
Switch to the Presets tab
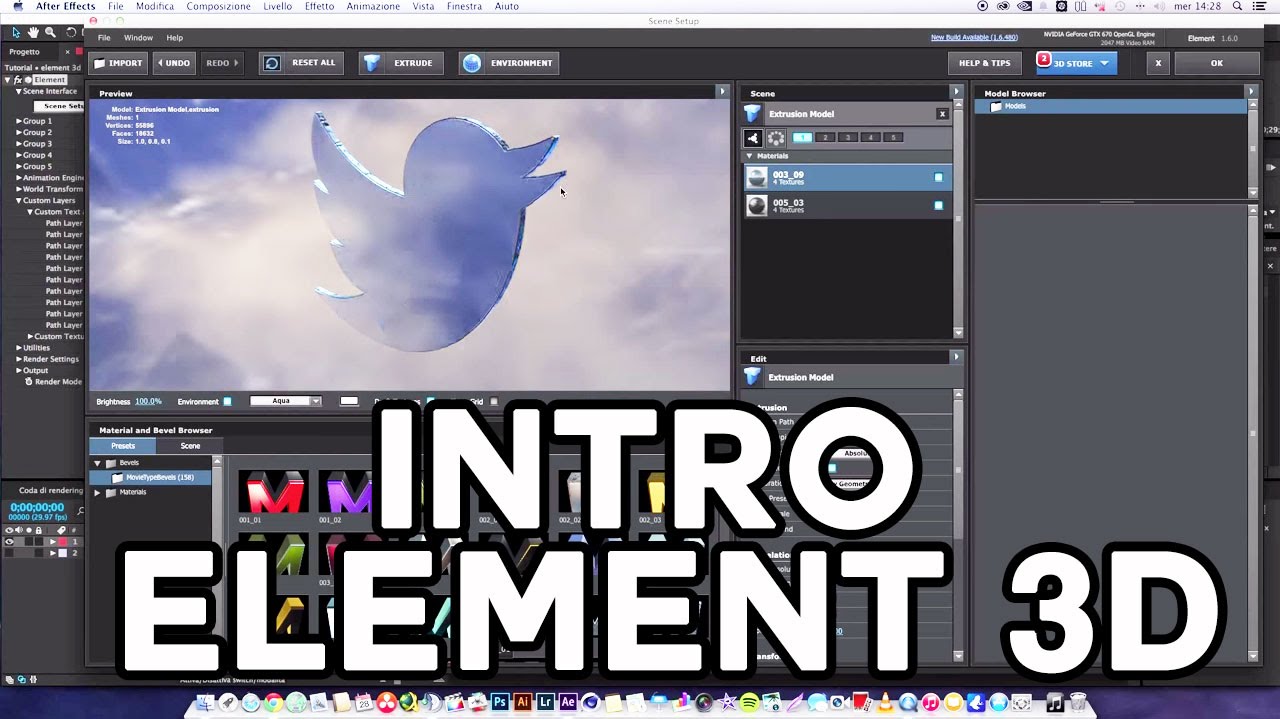point(123,446)
